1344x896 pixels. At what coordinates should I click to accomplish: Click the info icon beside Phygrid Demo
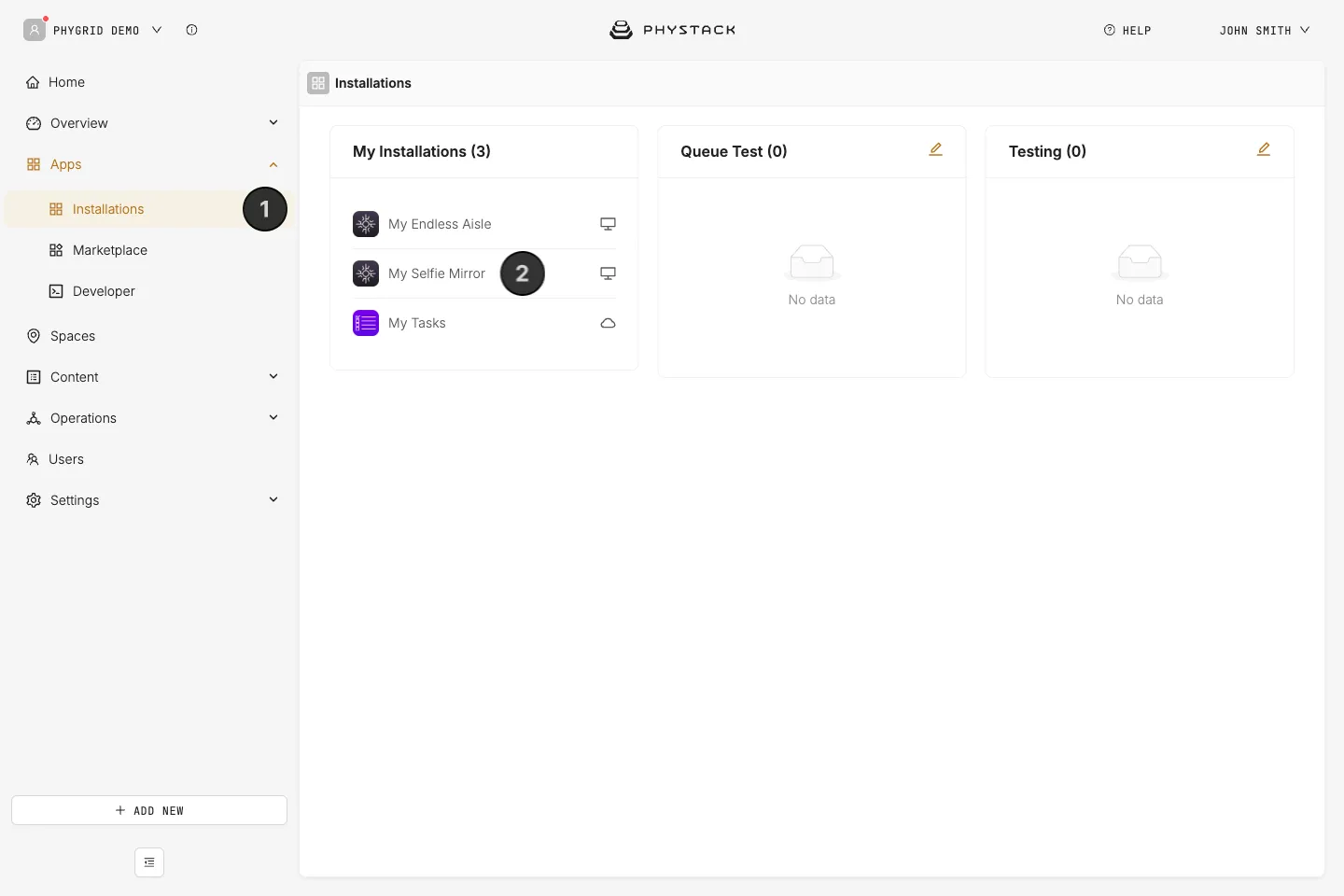tap(191, 30)
